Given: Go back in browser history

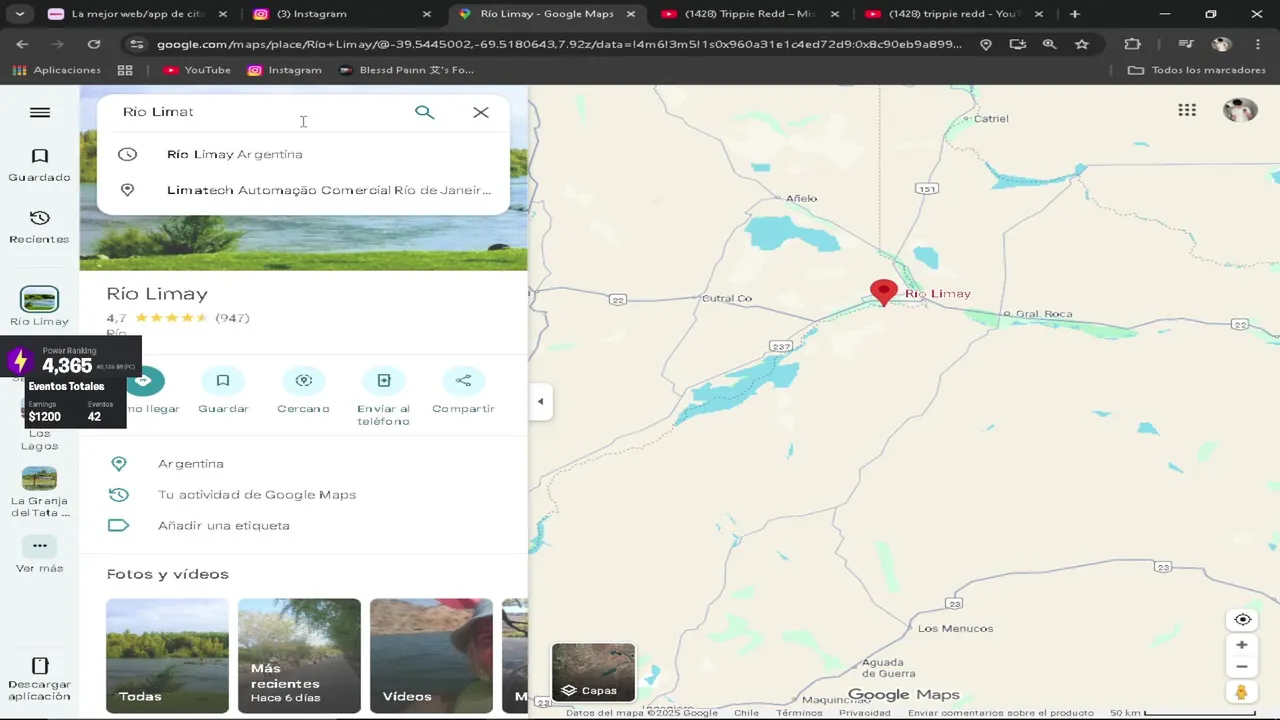Looking at the screenshot, I should click(x=22, y=44).
